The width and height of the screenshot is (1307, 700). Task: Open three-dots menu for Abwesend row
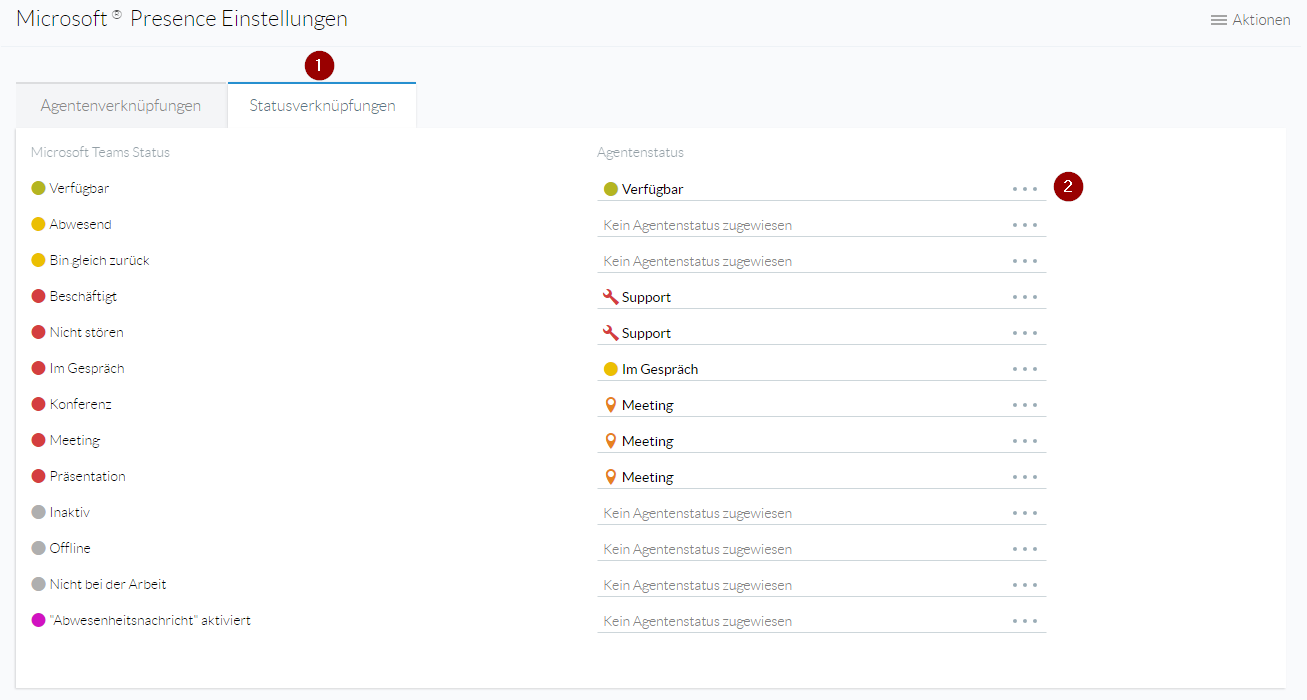1025,225
